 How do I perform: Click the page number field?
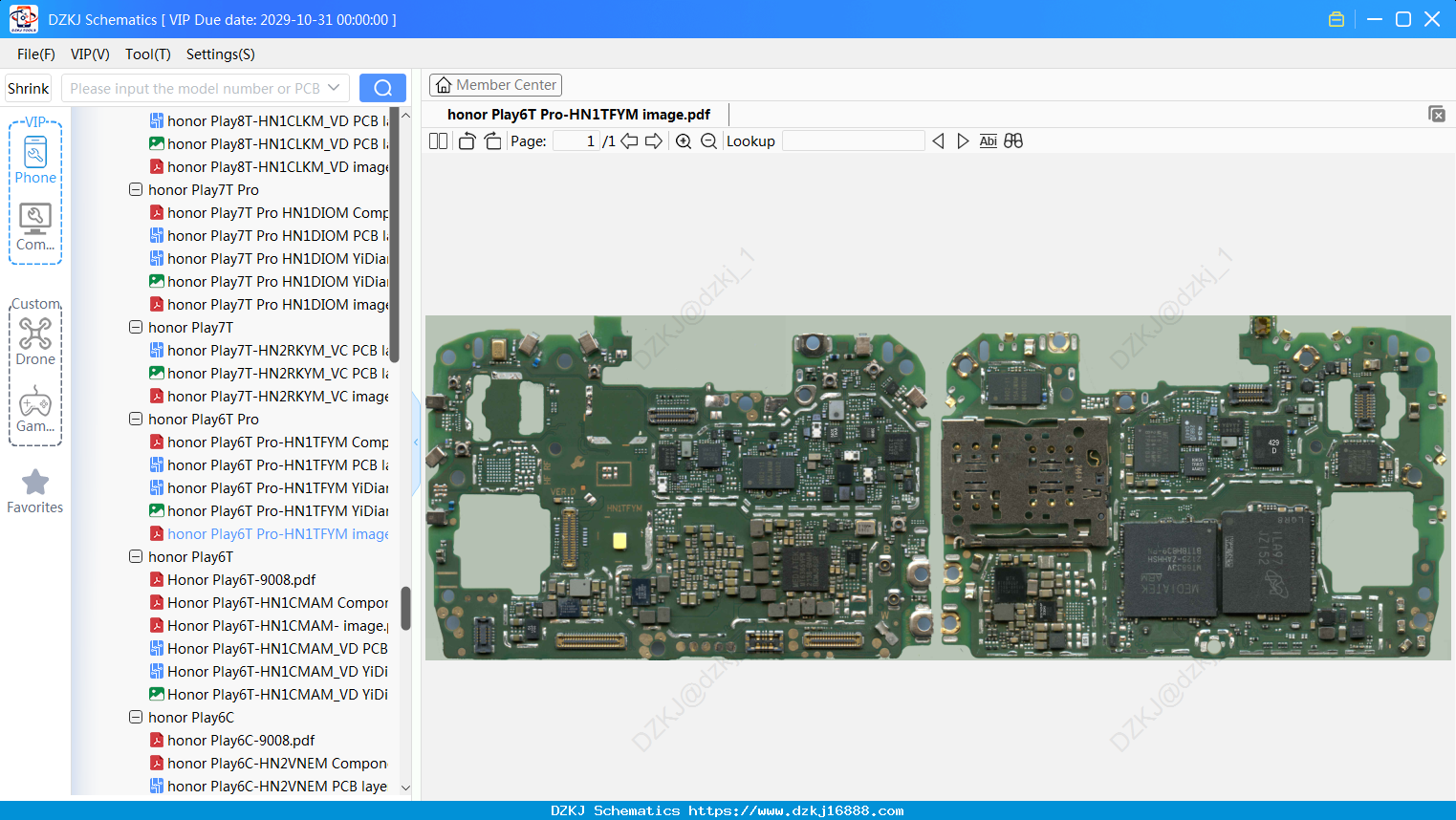coord(576,141)
